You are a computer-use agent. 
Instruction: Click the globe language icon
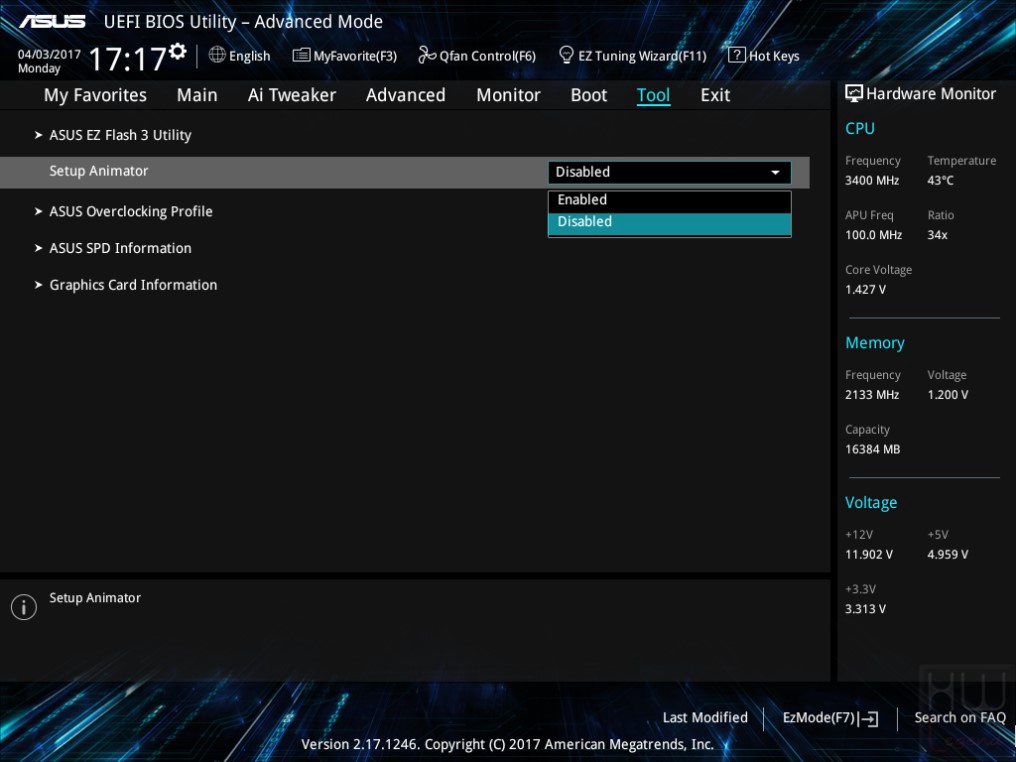click(217, 55)
